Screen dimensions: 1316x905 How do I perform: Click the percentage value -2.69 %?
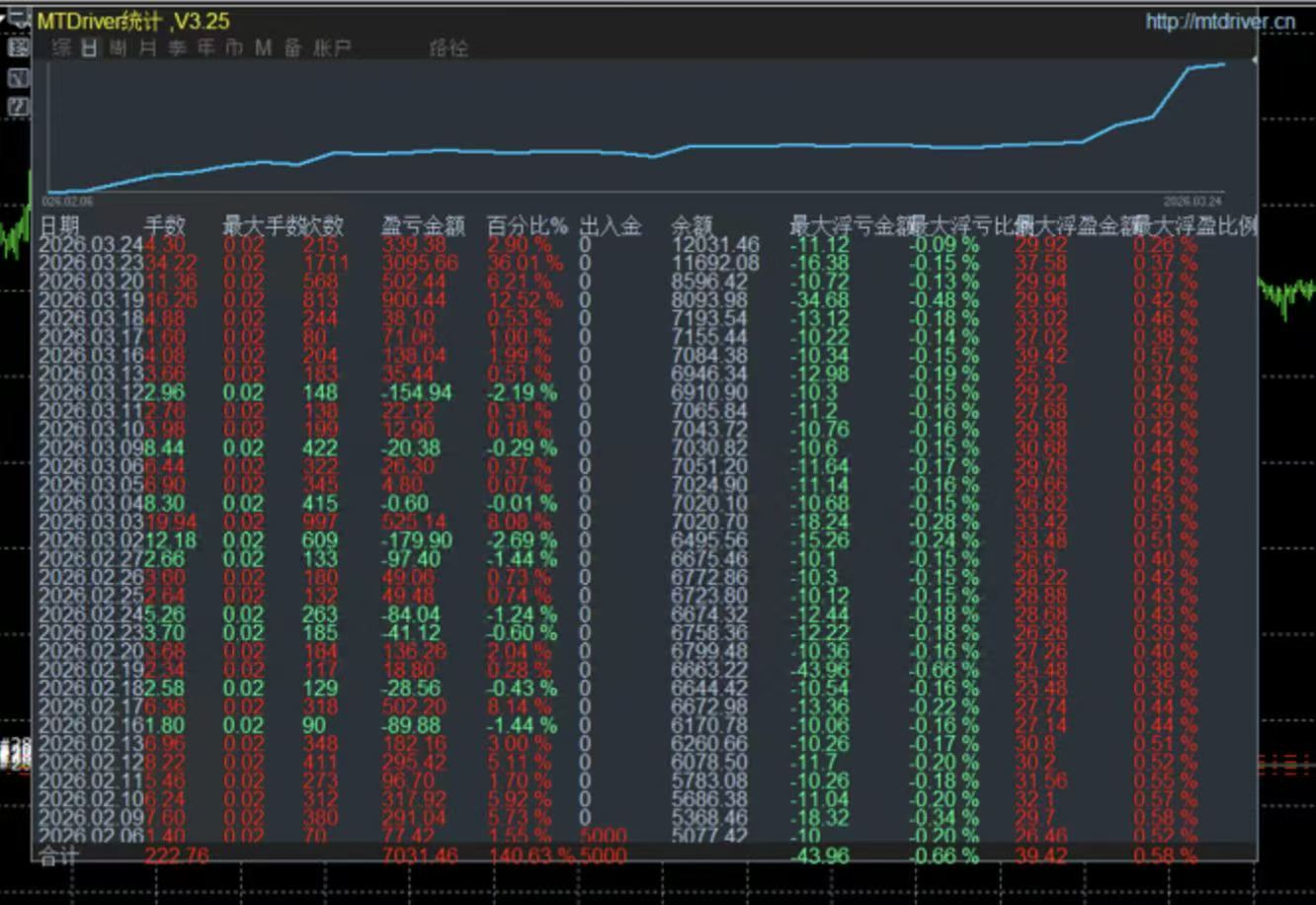pos(523,540)
